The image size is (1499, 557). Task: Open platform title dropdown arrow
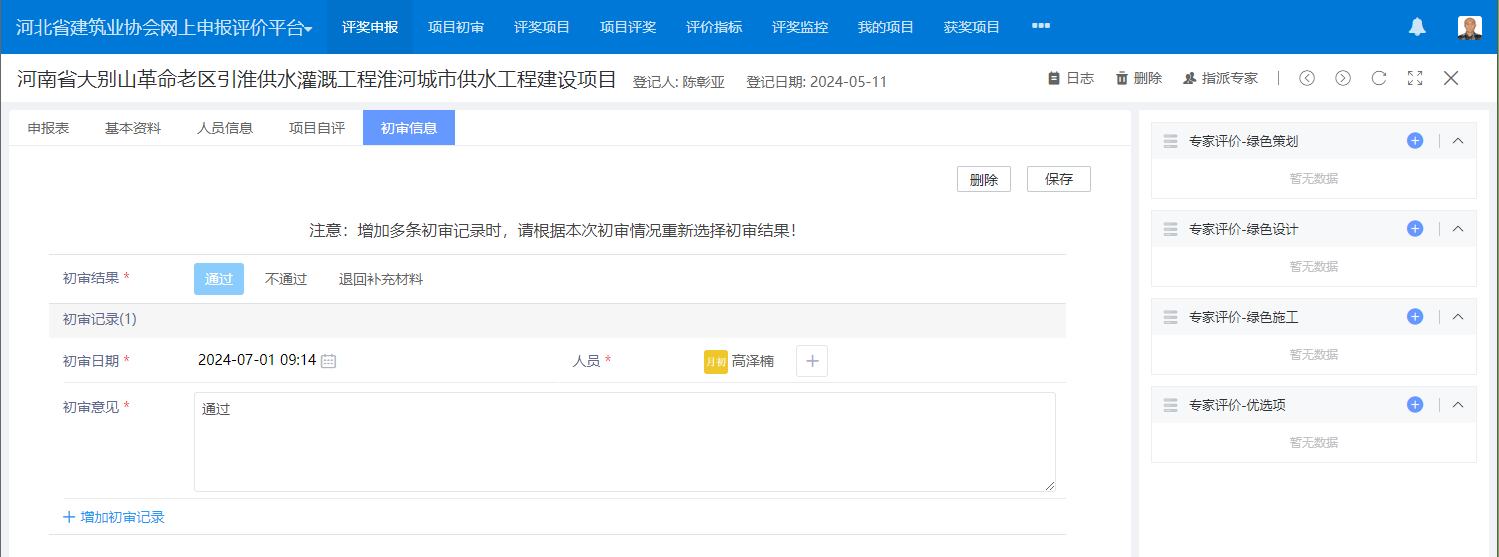tap(309, 29)
